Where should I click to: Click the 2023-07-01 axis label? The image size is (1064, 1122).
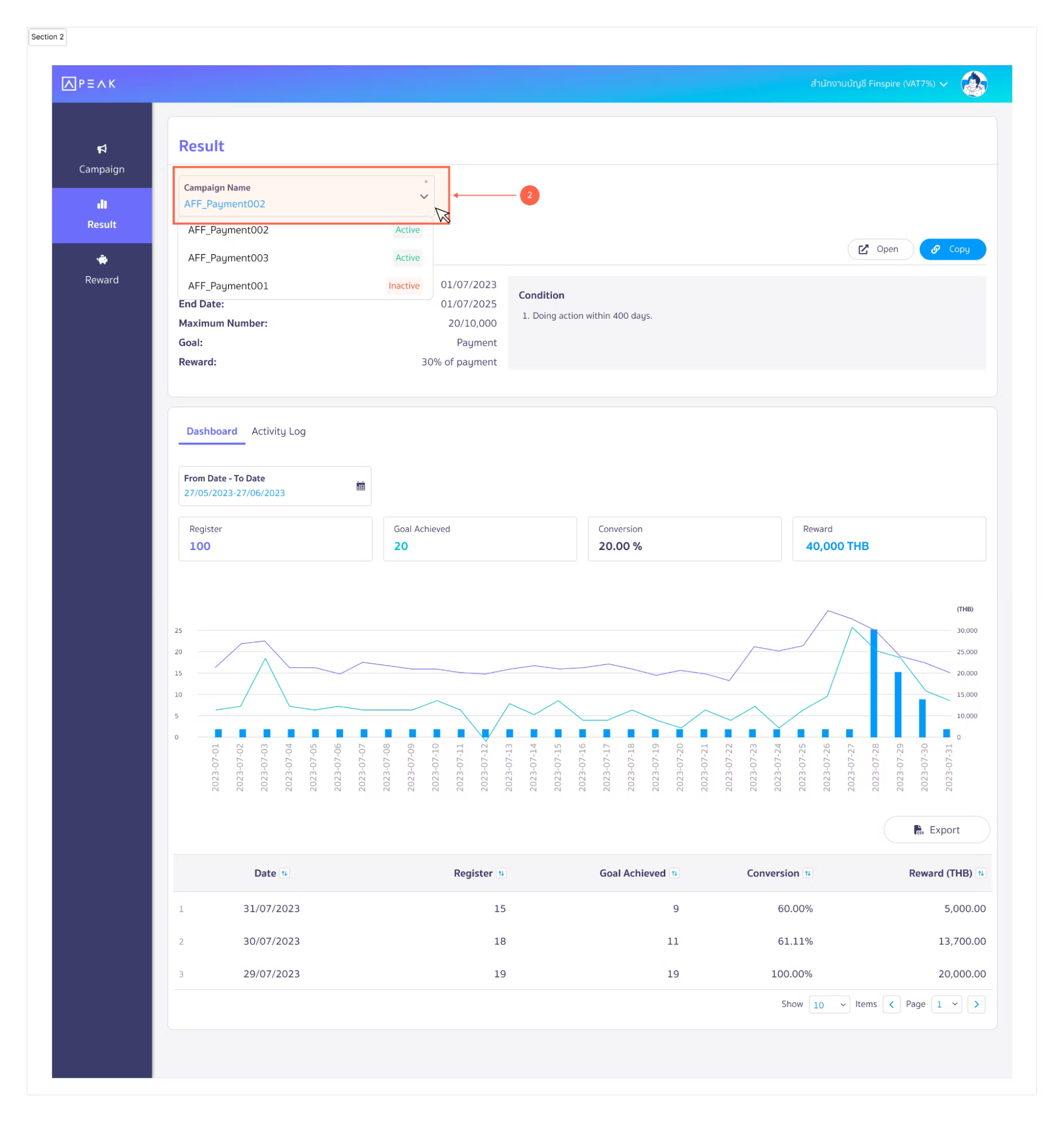[x=216, y=768]
